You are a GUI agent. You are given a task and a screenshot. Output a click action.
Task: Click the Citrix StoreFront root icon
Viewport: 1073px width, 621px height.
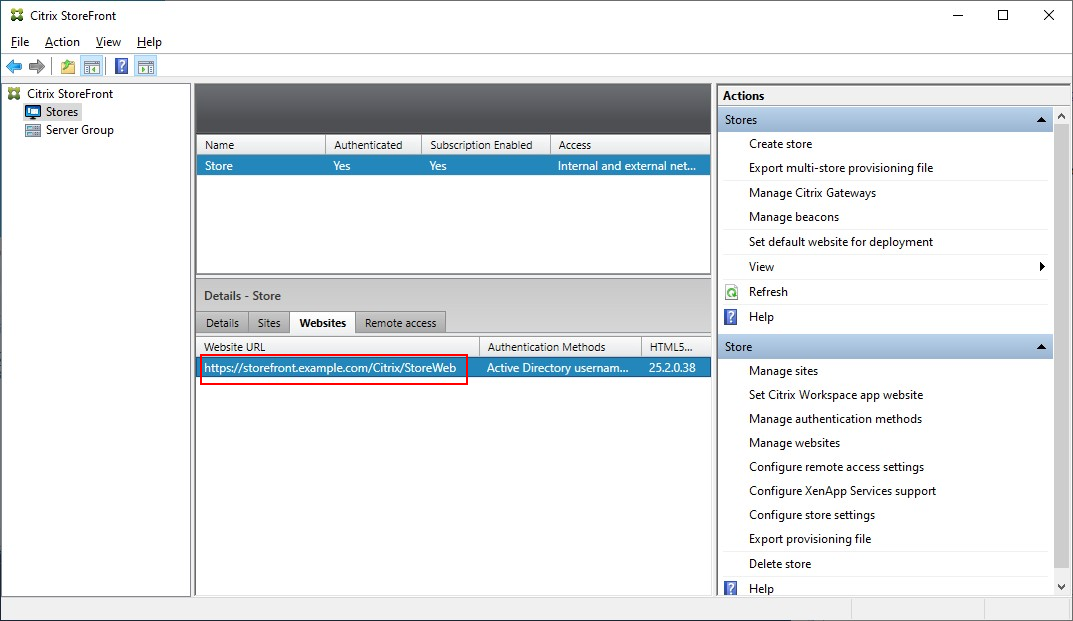coord(13,92)
